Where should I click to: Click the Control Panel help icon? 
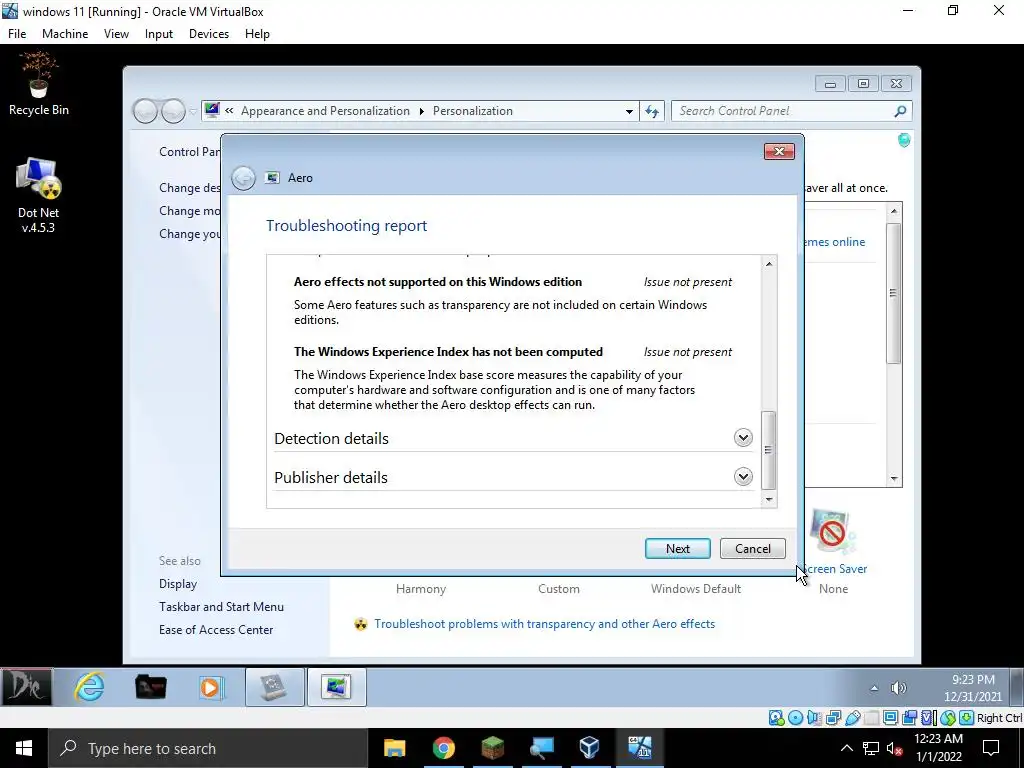click(904, 140)
